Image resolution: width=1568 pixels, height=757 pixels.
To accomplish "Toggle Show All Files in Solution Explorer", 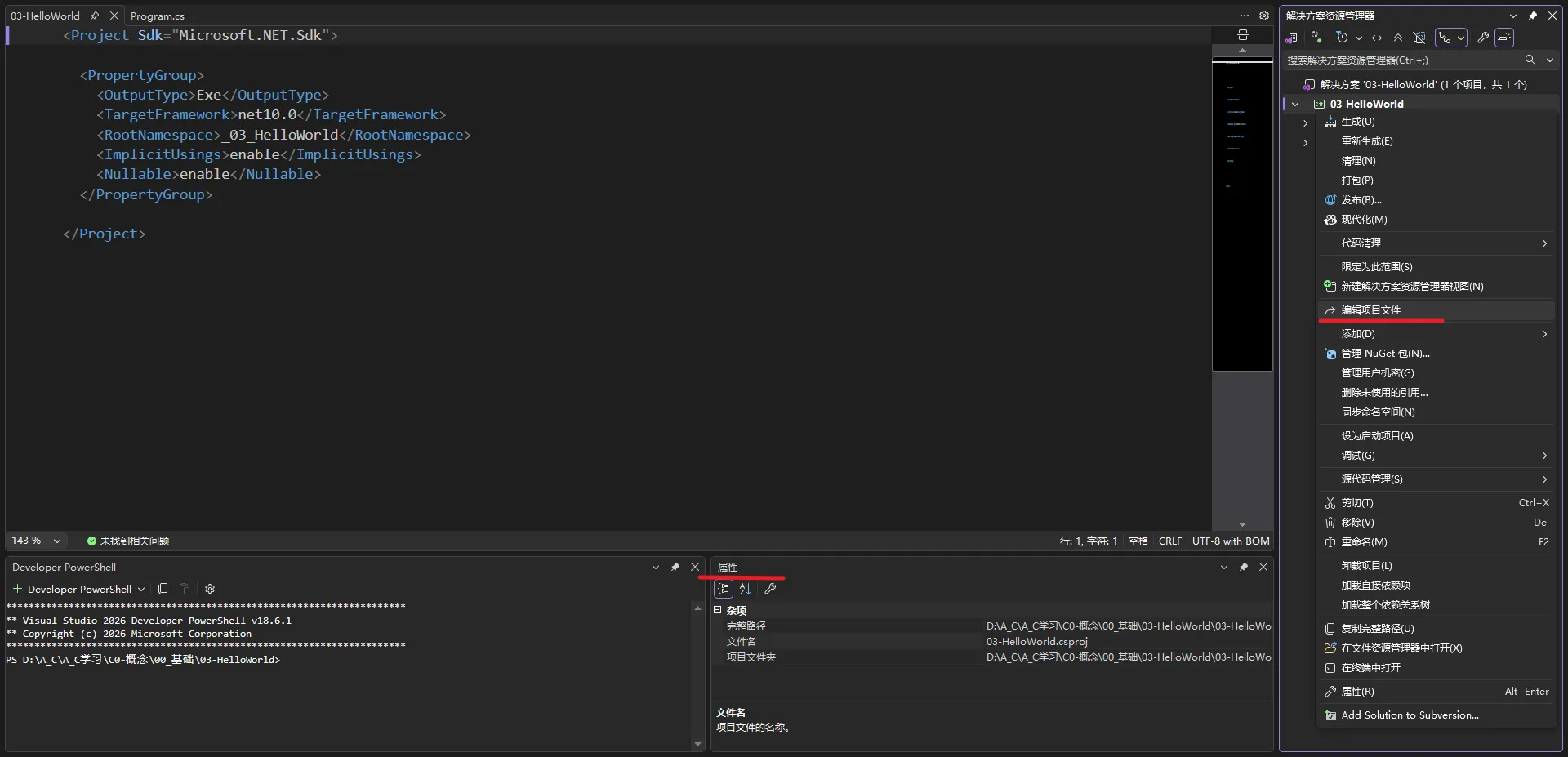I will tap(1419, 38).
